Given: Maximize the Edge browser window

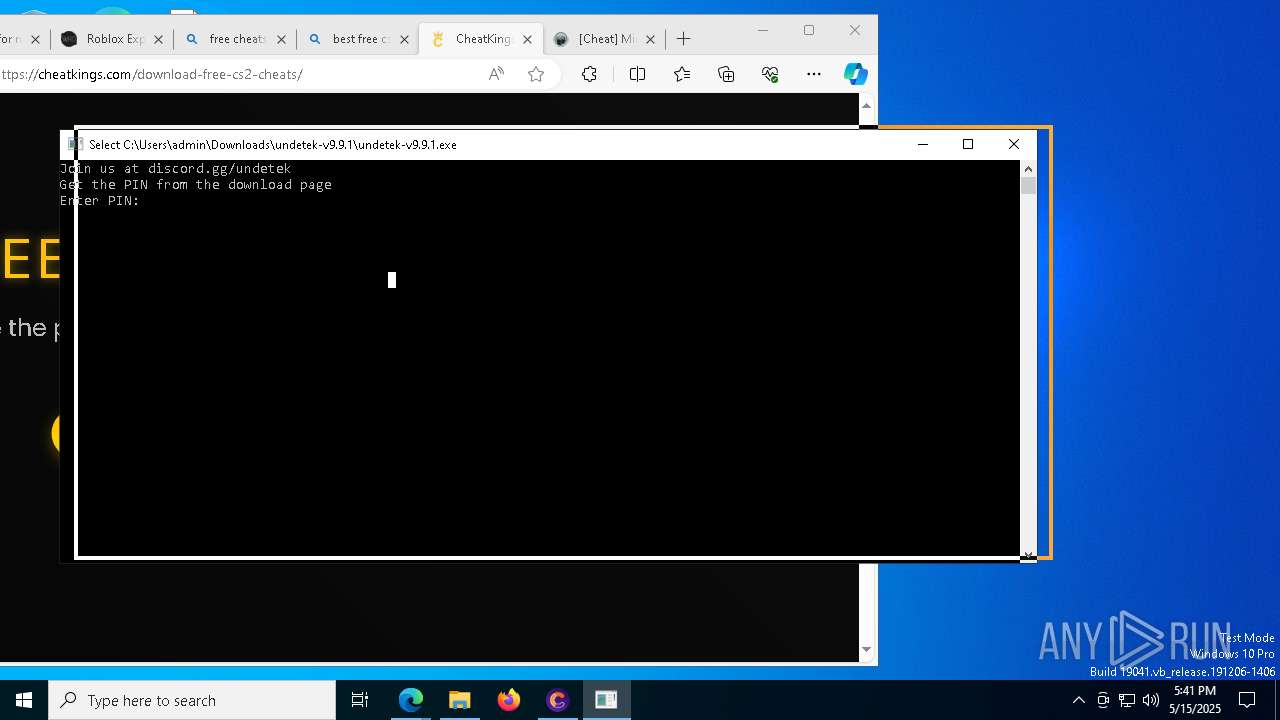Looking at the screenshot, I should coord(809,30).
